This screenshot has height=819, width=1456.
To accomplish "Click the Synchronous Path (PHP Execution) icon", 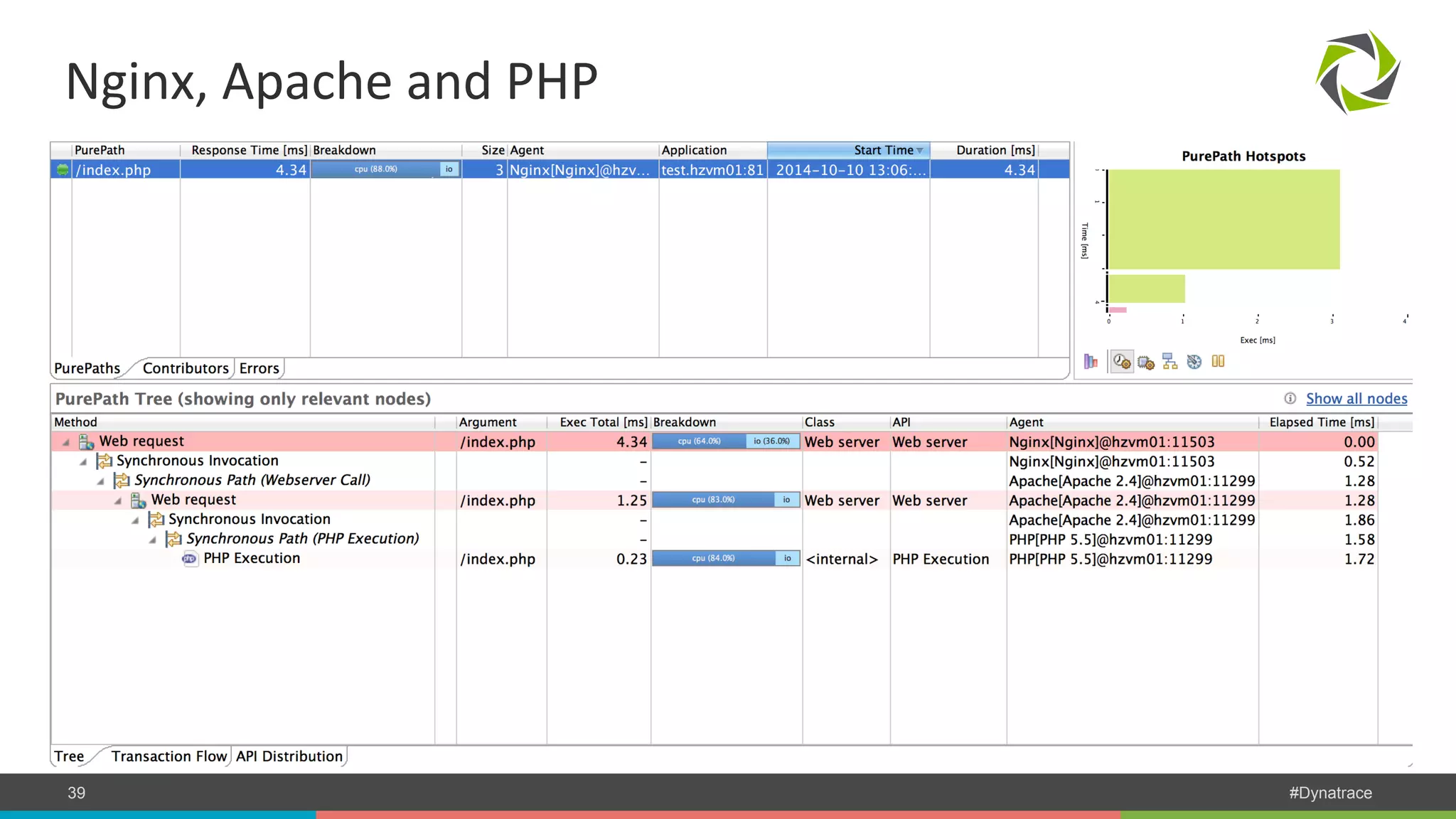I will [173, 539].
